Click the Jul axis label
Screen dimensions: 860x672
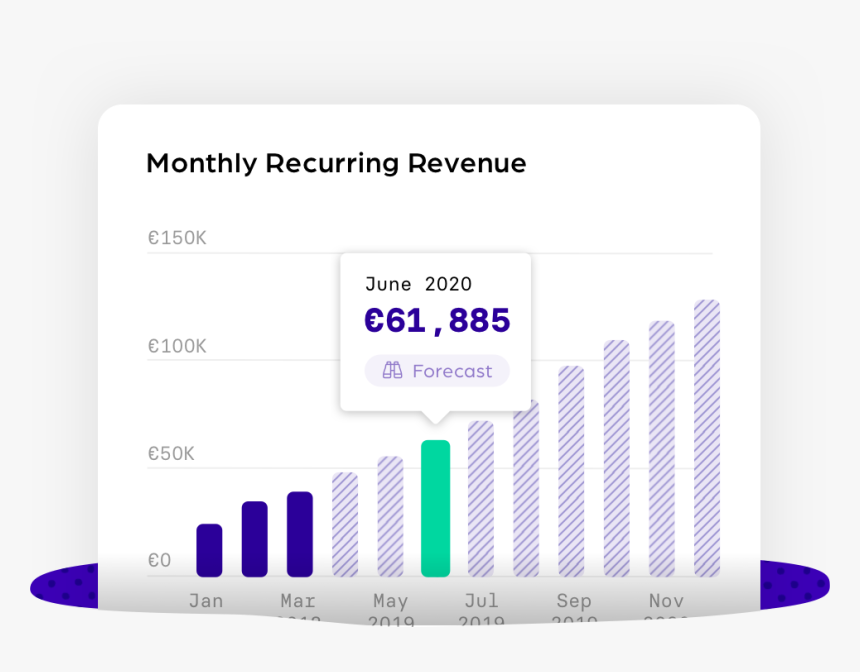click(x=482, y=601)
